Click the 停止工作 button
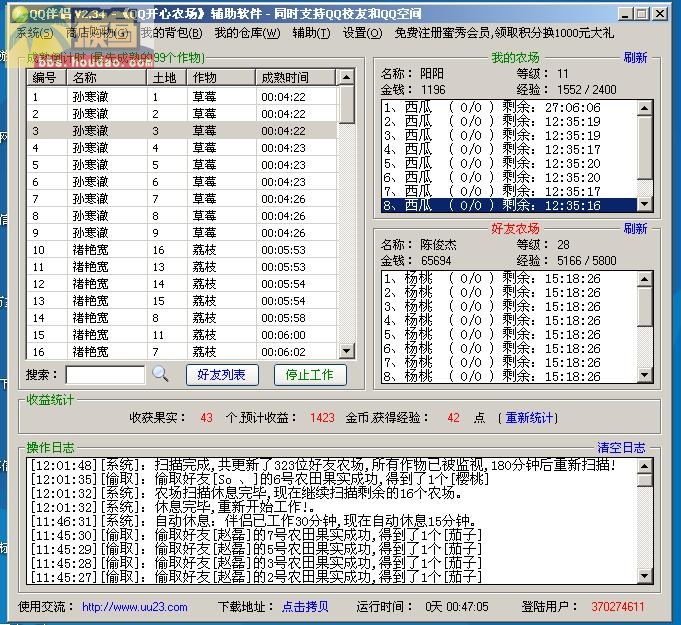The image size is (681, 625). (310, 374)
